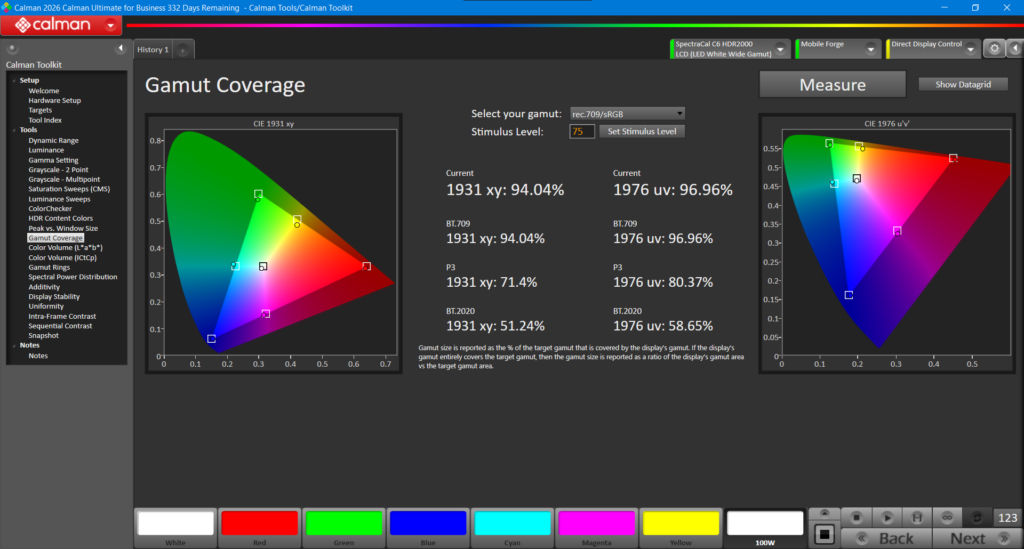Open the rec.709/sRGB gamut selector
This screenshot has height=549, width=1024.
[x=627, y=114]
